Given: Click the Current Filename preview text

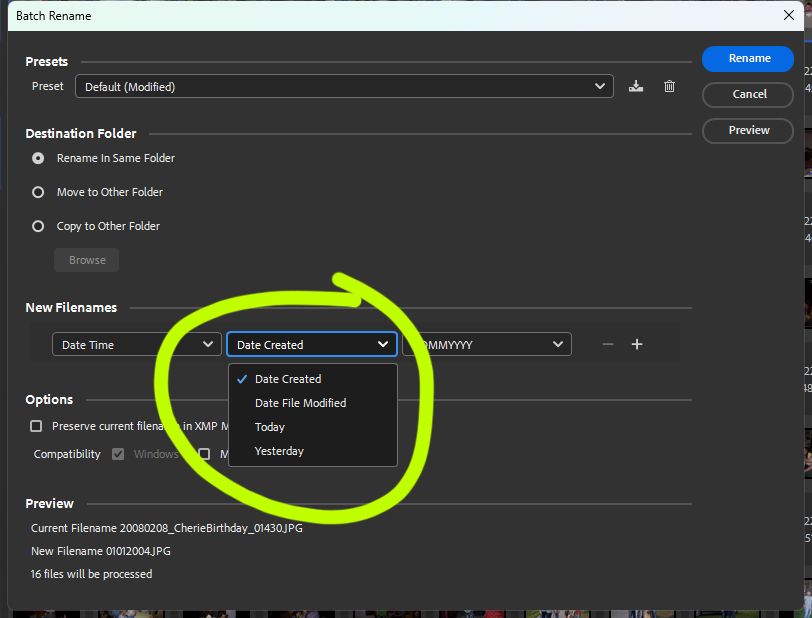Looking at the screenshot, I should (x=167, y=528).
